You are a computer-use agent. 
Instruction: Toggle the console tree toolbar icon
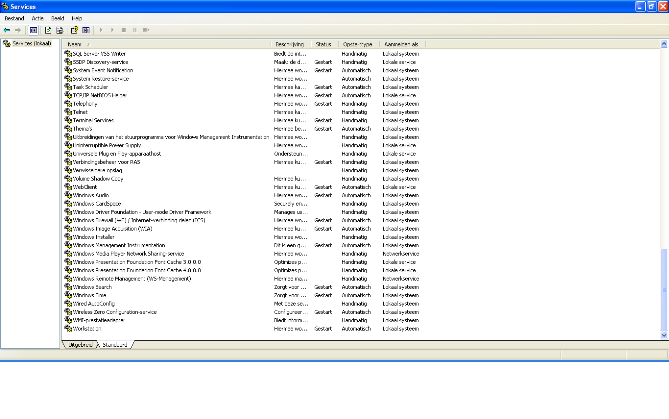pos(33,30)
